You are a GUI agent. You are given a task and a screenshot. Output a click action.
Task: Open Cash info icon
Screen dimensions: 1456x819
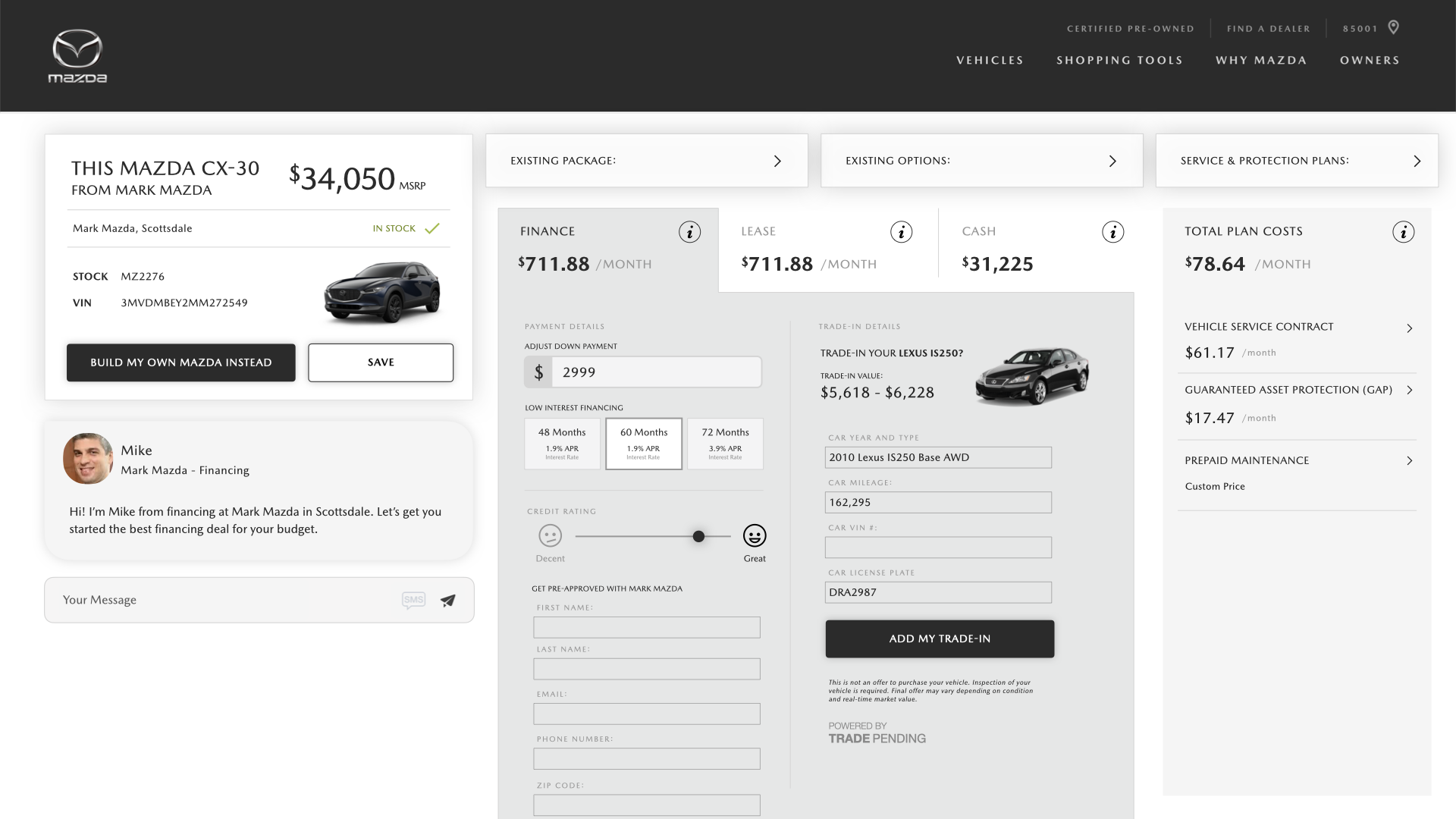pos(1112,232)
